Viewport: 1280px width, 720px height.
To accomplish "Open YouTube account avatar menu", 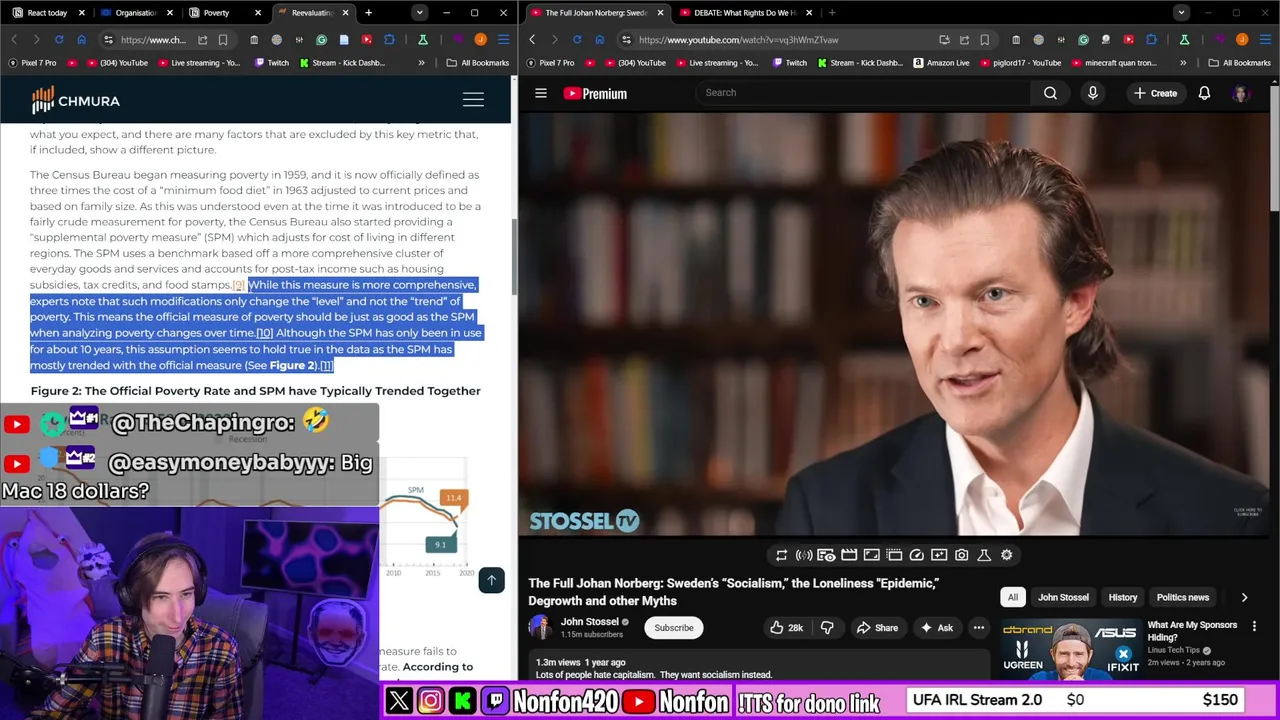I will click(1241, 93).
